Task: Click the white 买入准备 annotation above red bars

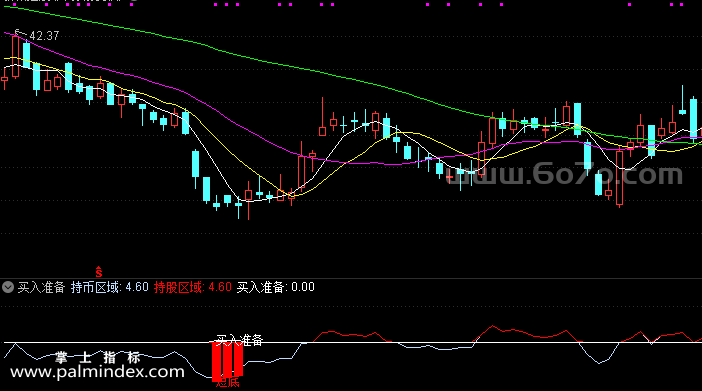Action: pos(239,340)
